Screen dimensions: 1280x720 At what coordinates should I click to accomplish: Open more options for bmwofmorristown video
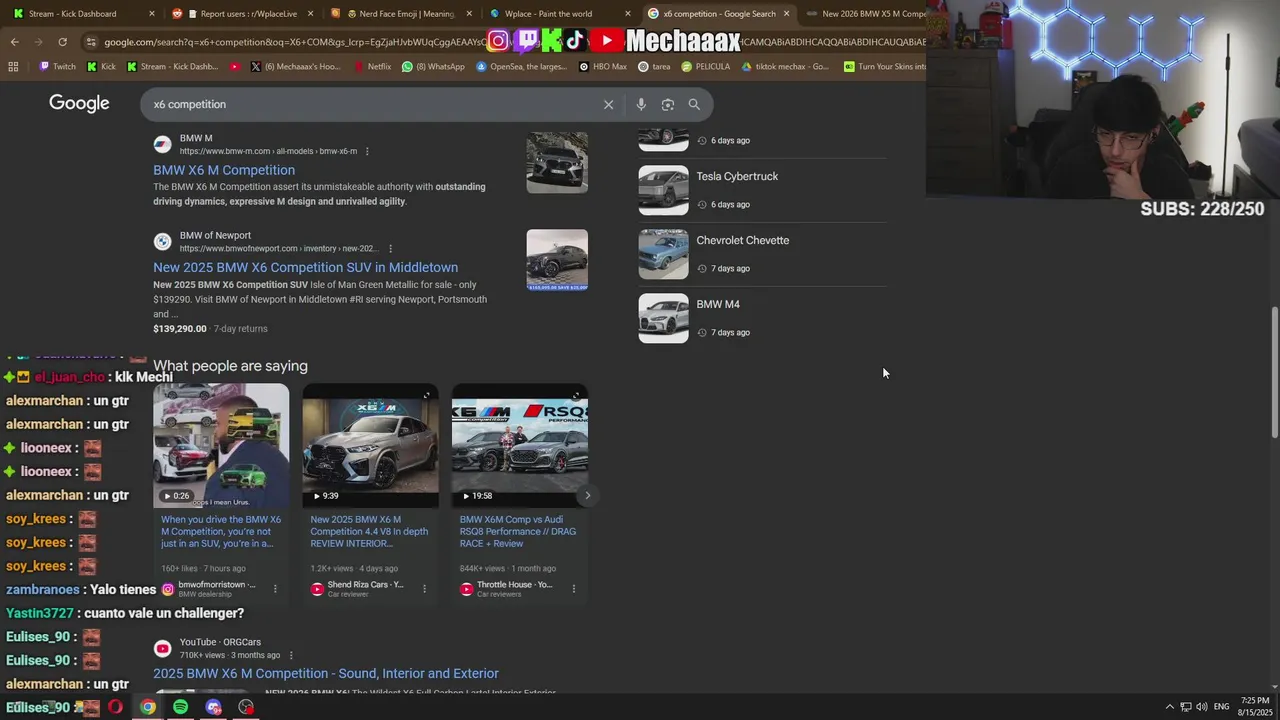pyautogui.click(x=275, y=589)
